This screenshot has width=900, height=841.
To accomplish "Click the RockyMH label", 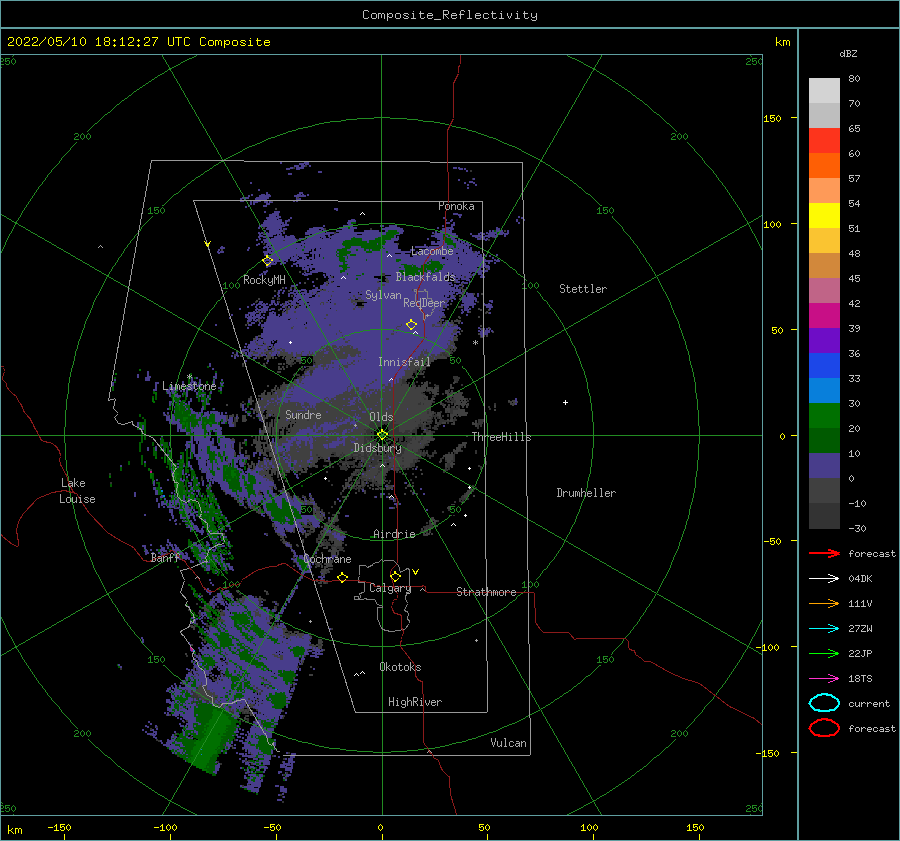I will (x=264, y=280).
